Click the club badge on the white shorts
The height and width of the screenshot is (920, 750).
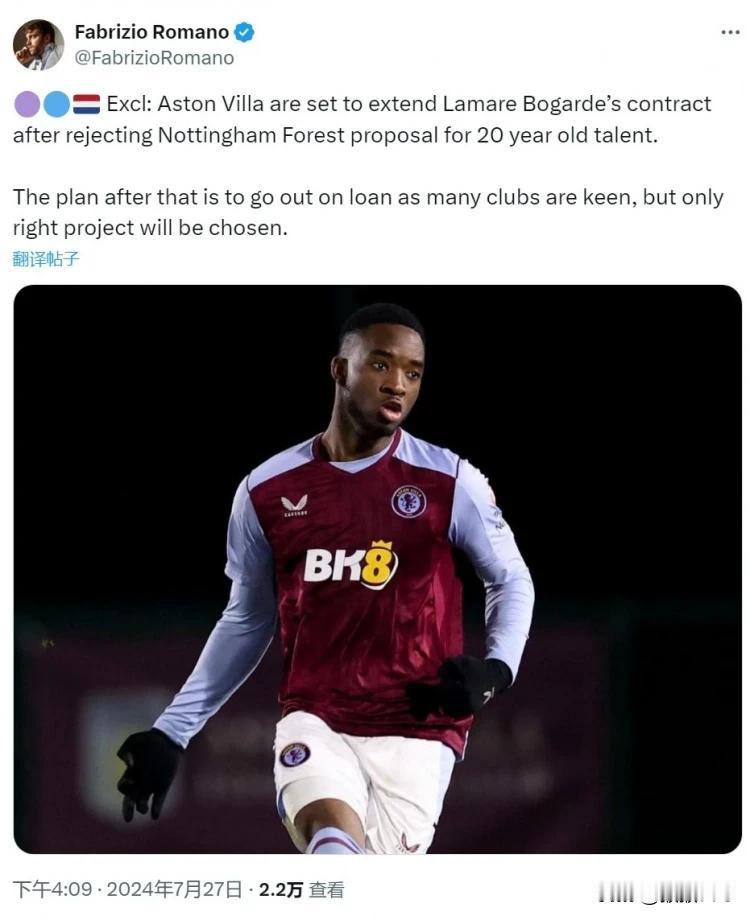click(295, 755)
